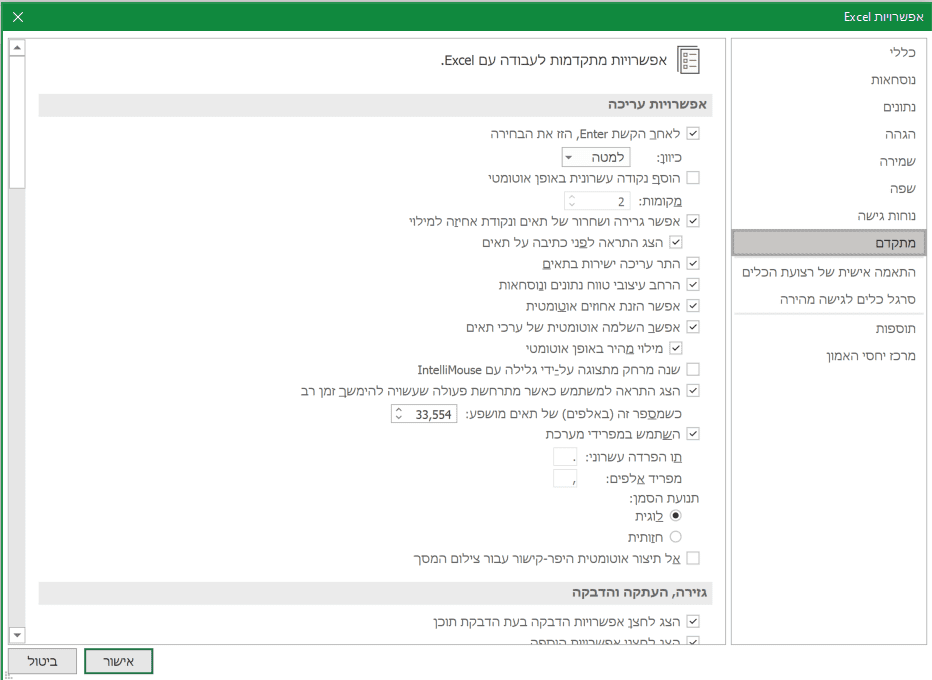The width and height of the screenshot is (932, 680).
Task: Click the vertical scrollbar thumb
Action: 17,122
